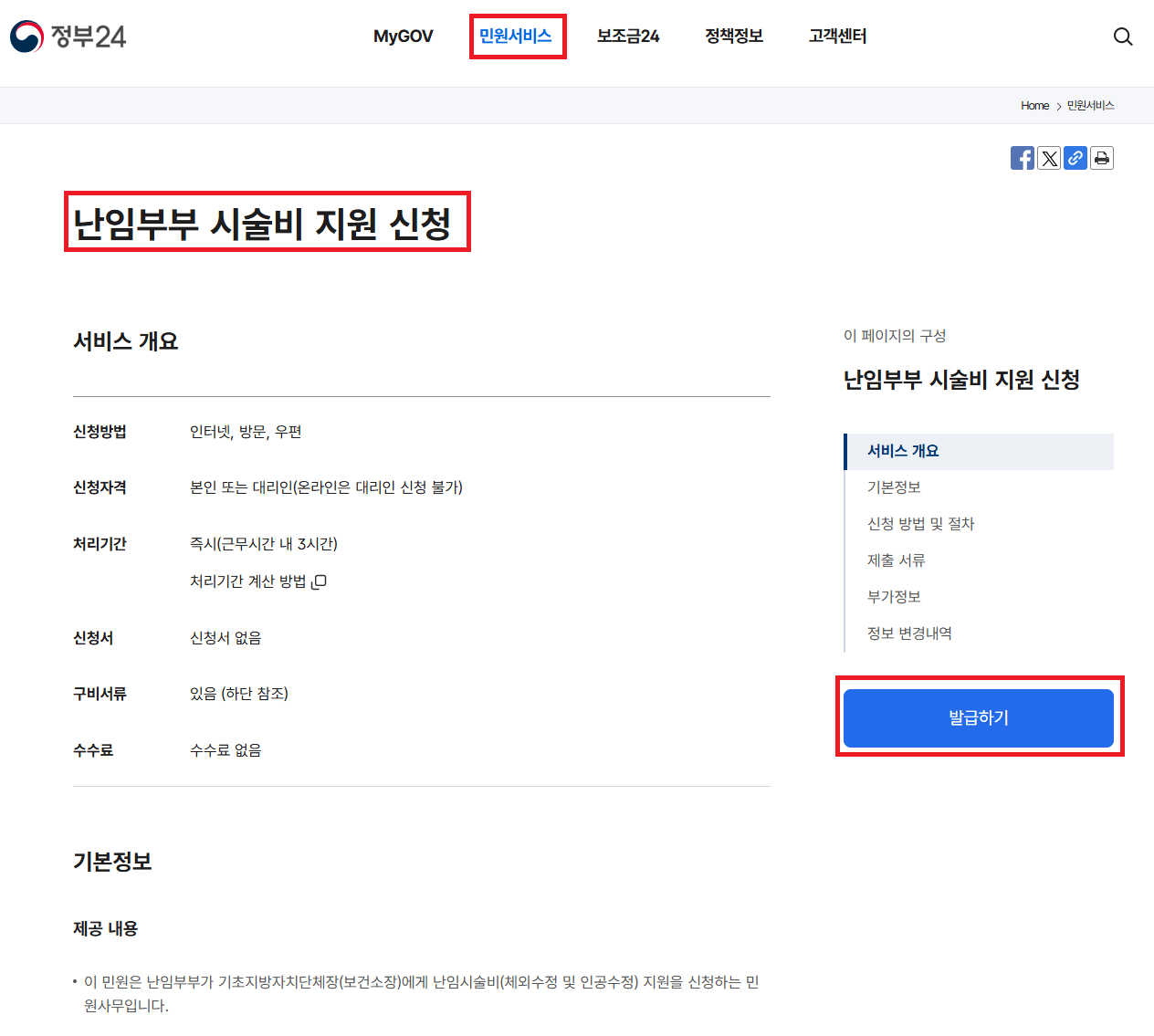Image resolution: width=1154 pixels, height=1036 pixels.
Task: Open 처리기간 계산 방법 popup icon
Action: [319, 581]
